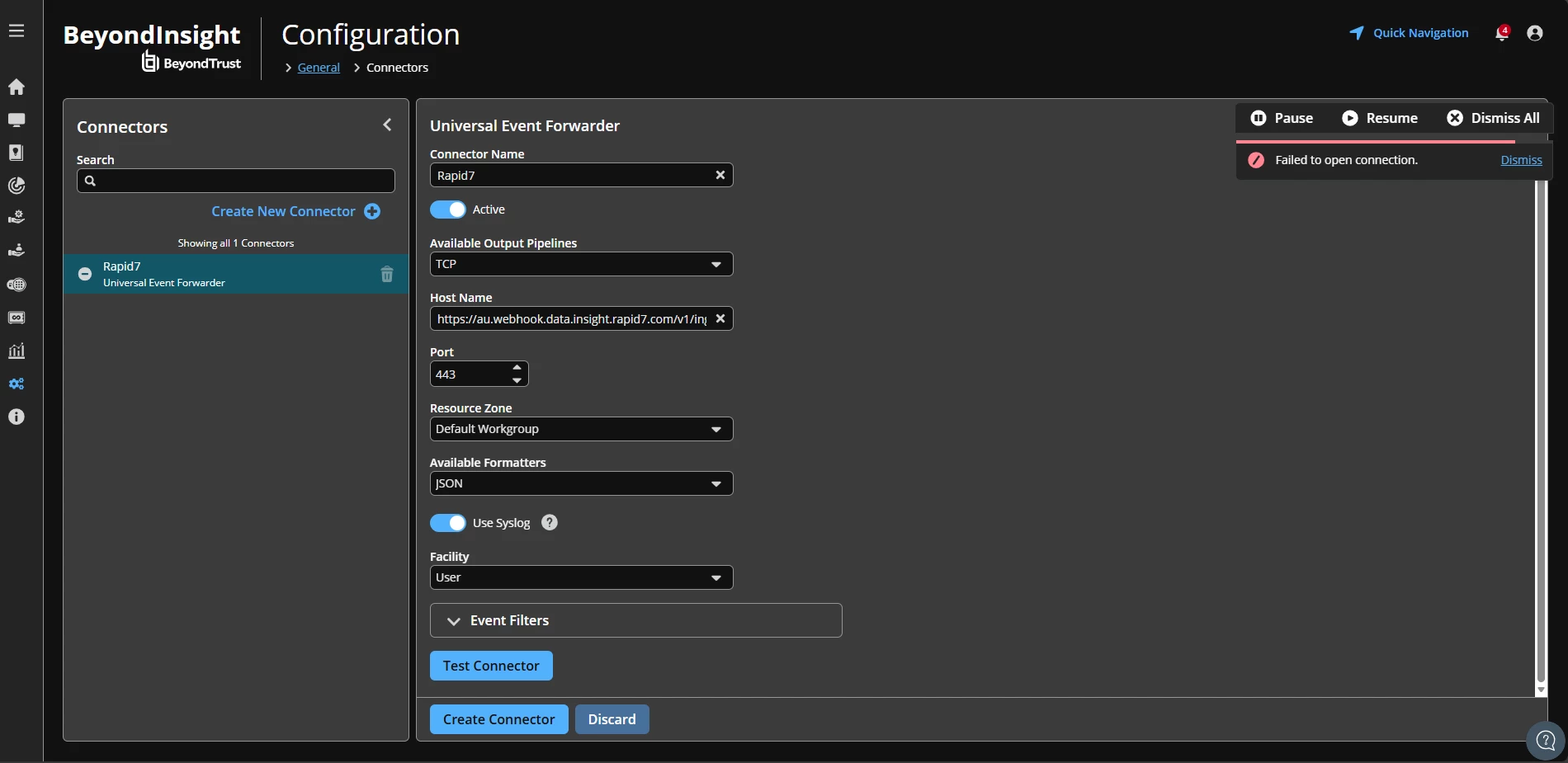Image resolution: width=1568 pixels, height=763 pixels.
Task: Click the minus status icon beside Rapid7
Action: (x=85, y=274)
